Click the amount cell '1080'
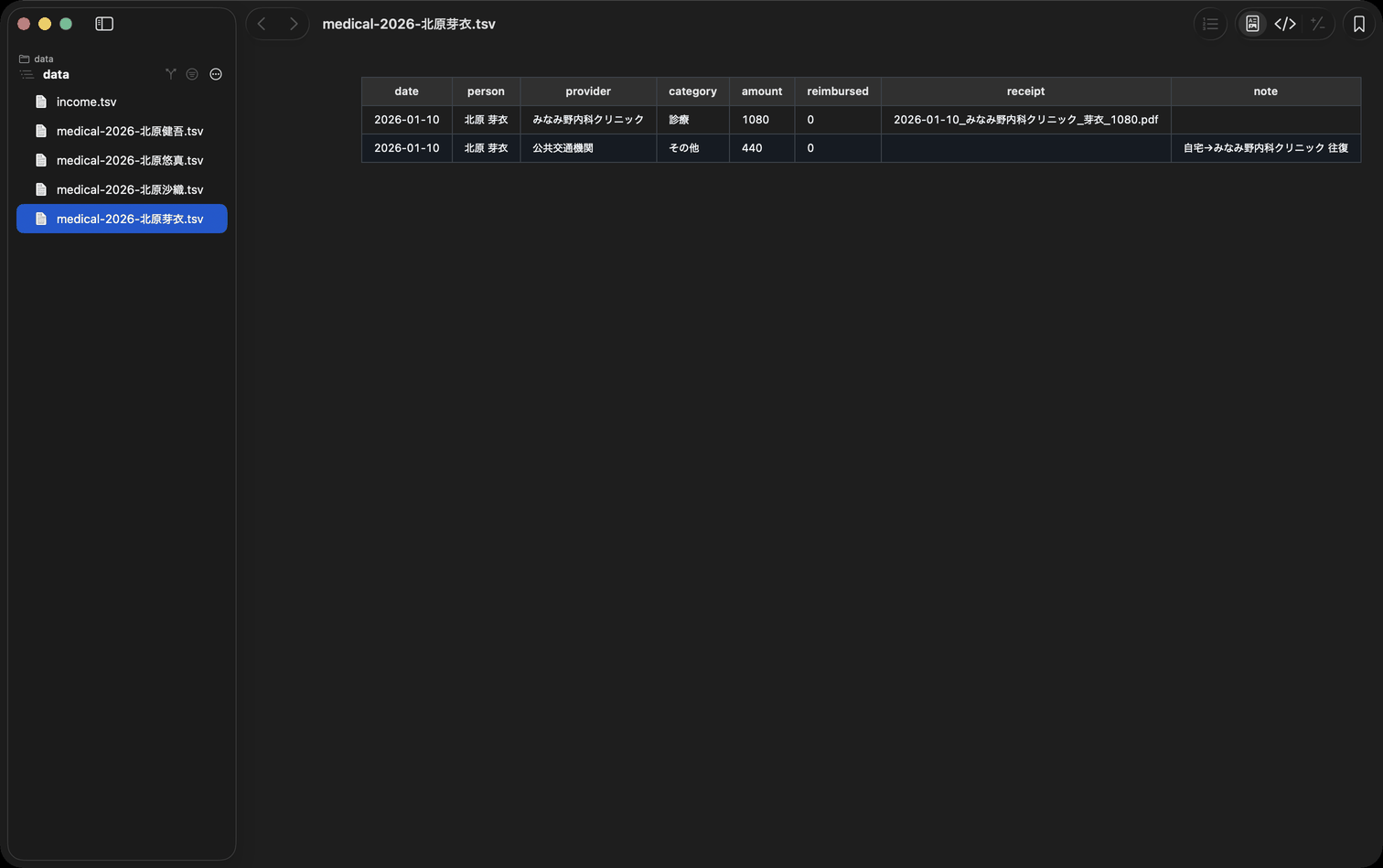 [x=762, y=120]
